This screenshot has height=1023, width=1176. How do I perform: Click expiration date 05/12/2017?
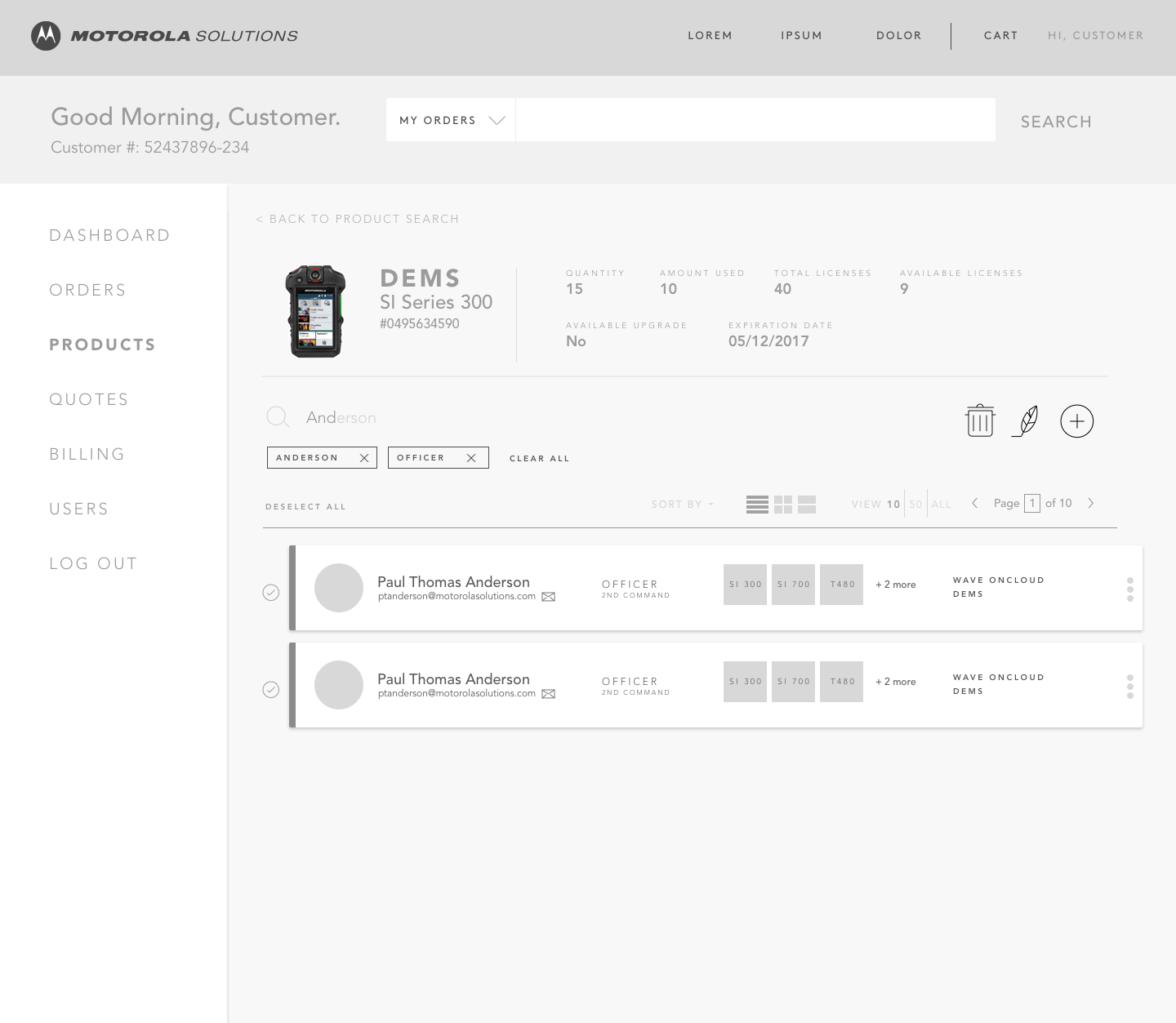click(x=768, y=341)
